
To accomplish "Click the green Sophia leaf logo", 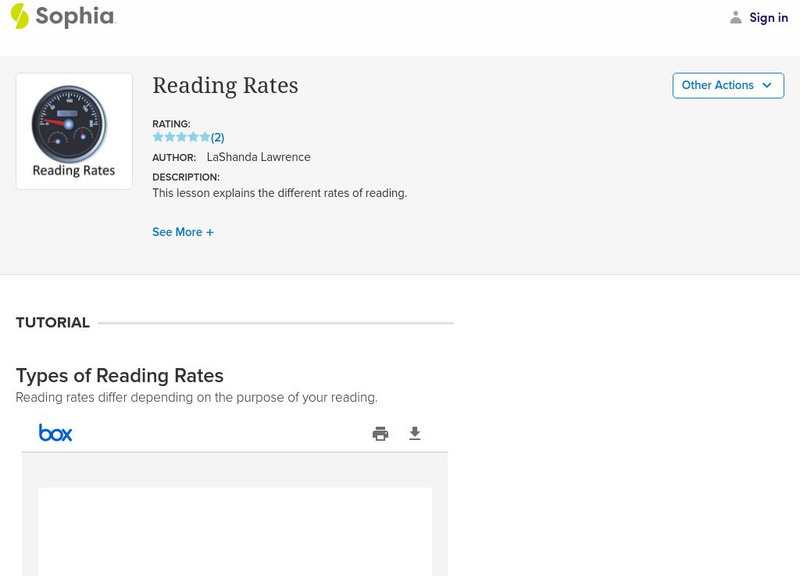I will [x=20, y=16].
